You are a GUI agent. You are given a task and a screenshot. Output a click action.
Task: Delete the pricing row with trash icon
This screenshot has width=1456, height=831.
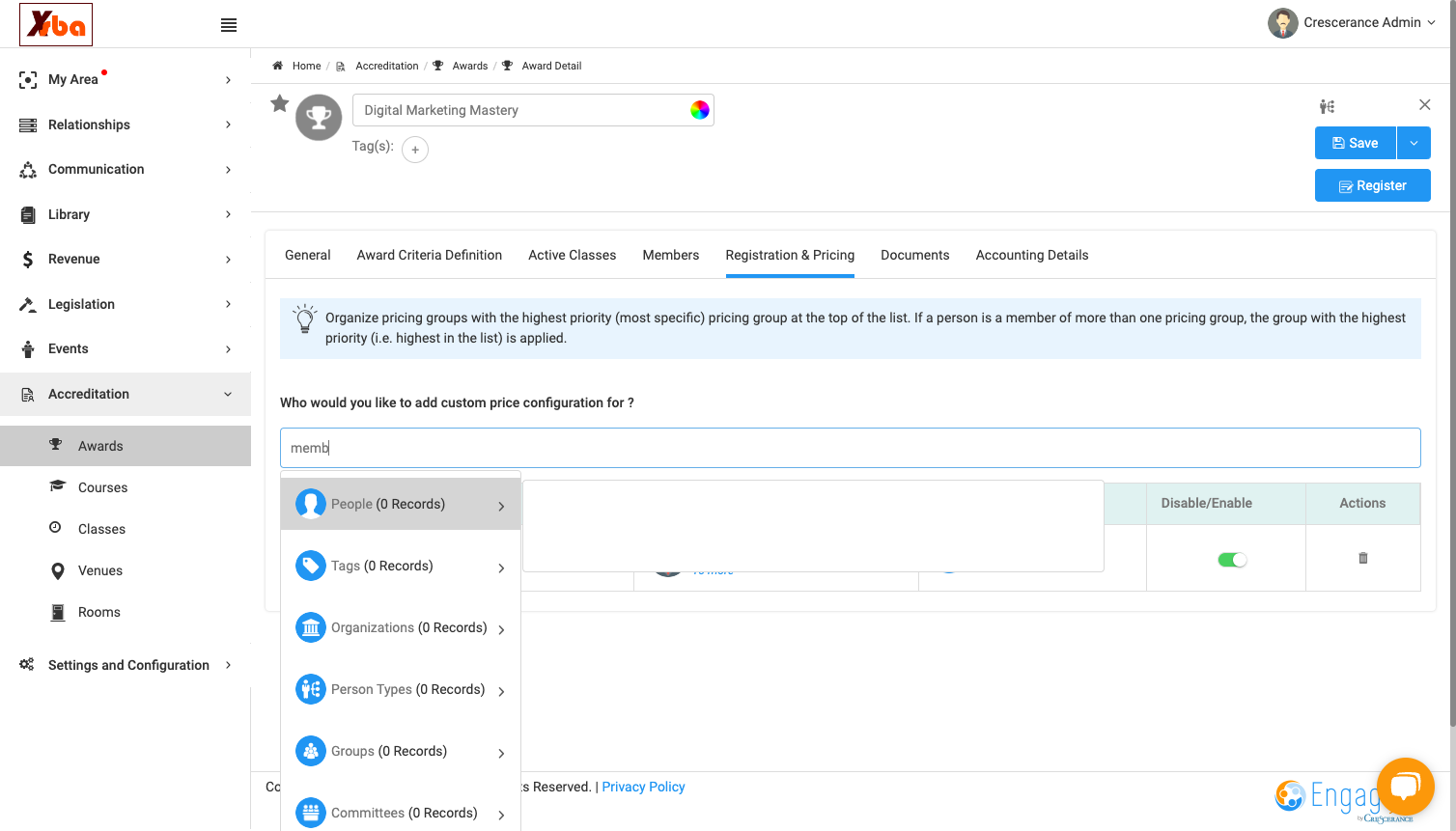tap(1363, 558)
